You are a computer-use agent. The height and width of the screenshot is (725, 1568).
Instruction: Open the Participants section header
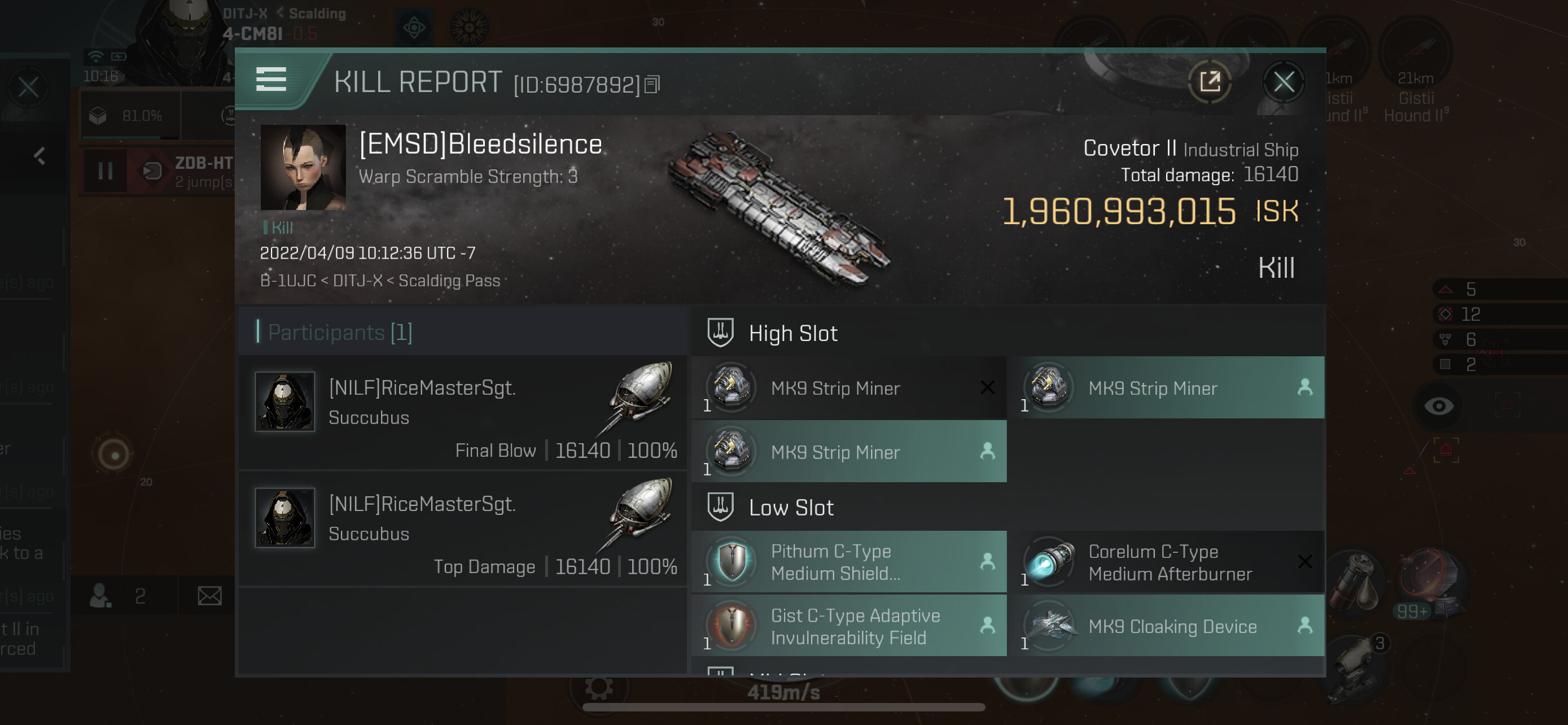point(340,333)
